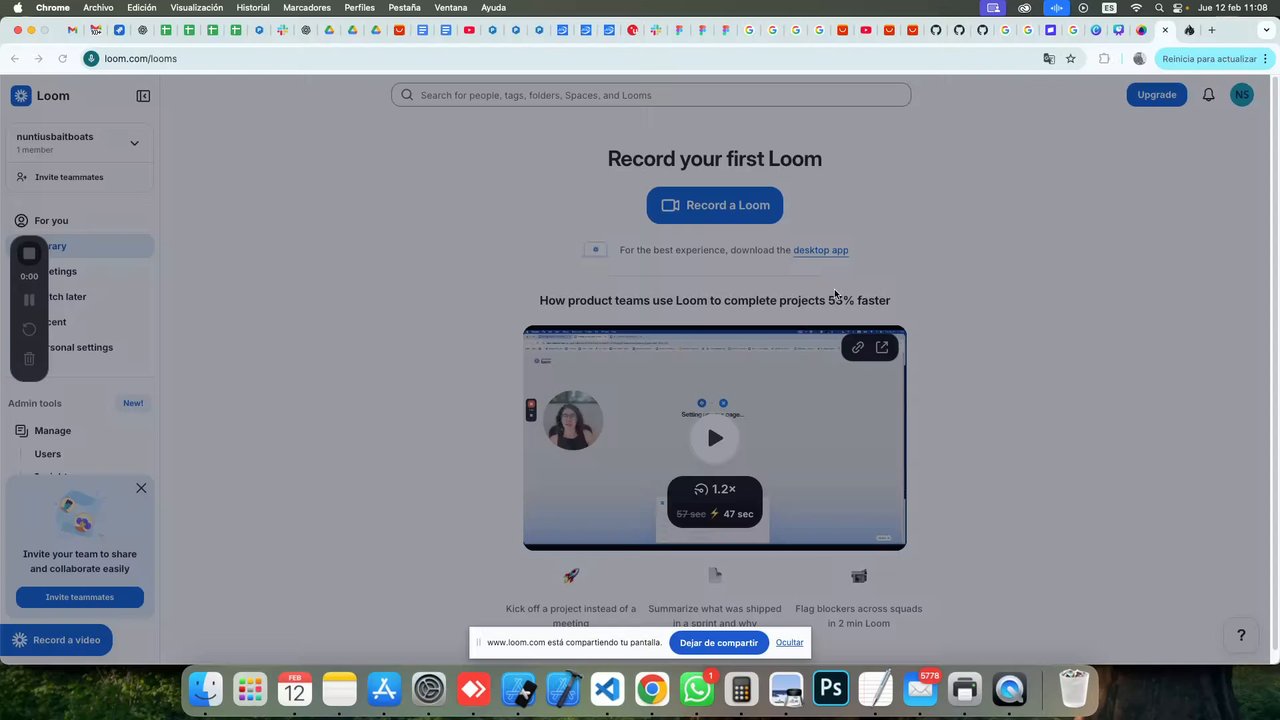Open the Marcadores menu
Screen dimensions: 1280x720
(x=307, y=7)
